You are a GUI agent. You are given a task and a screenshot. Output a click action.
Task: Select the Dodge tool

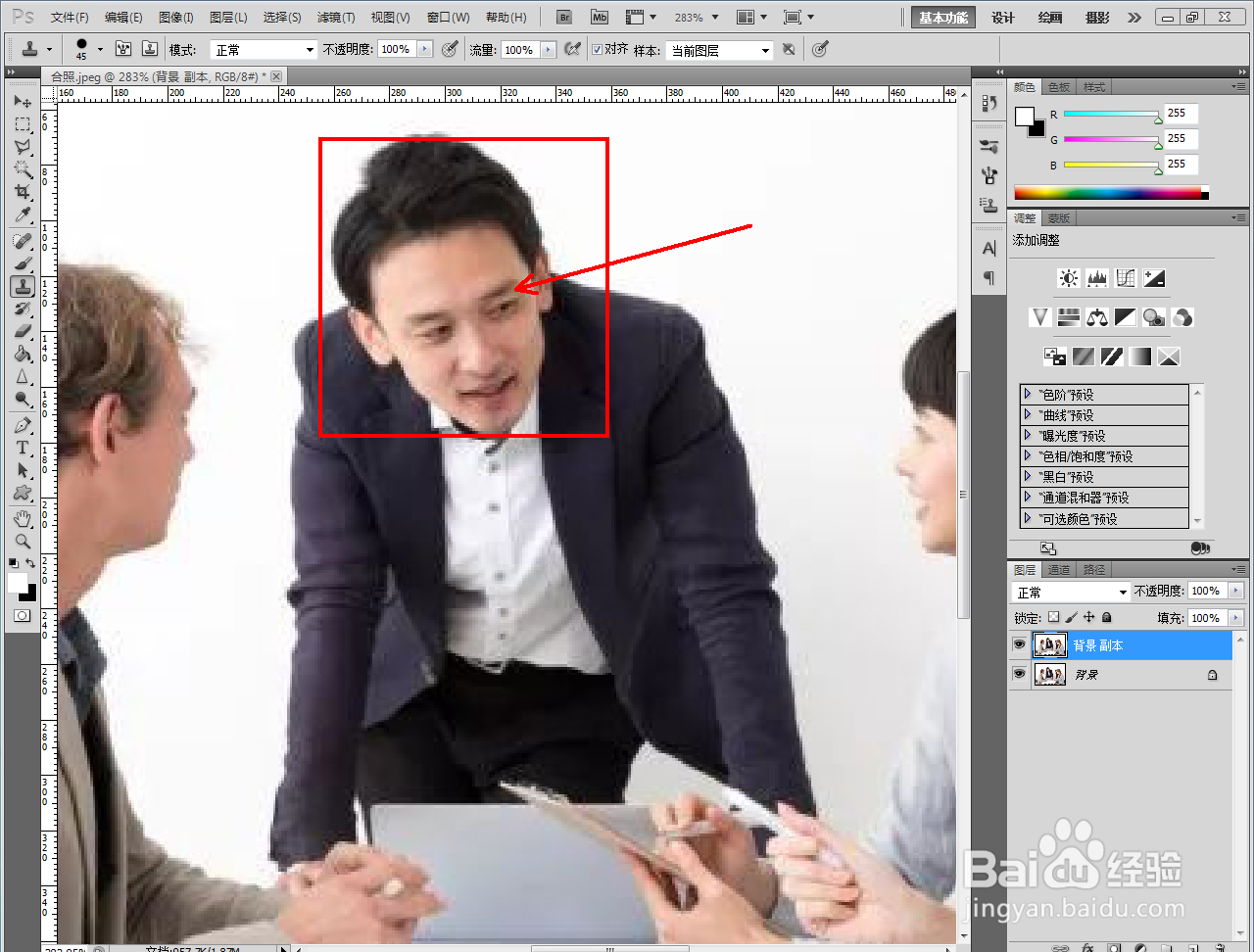[23, 399]
